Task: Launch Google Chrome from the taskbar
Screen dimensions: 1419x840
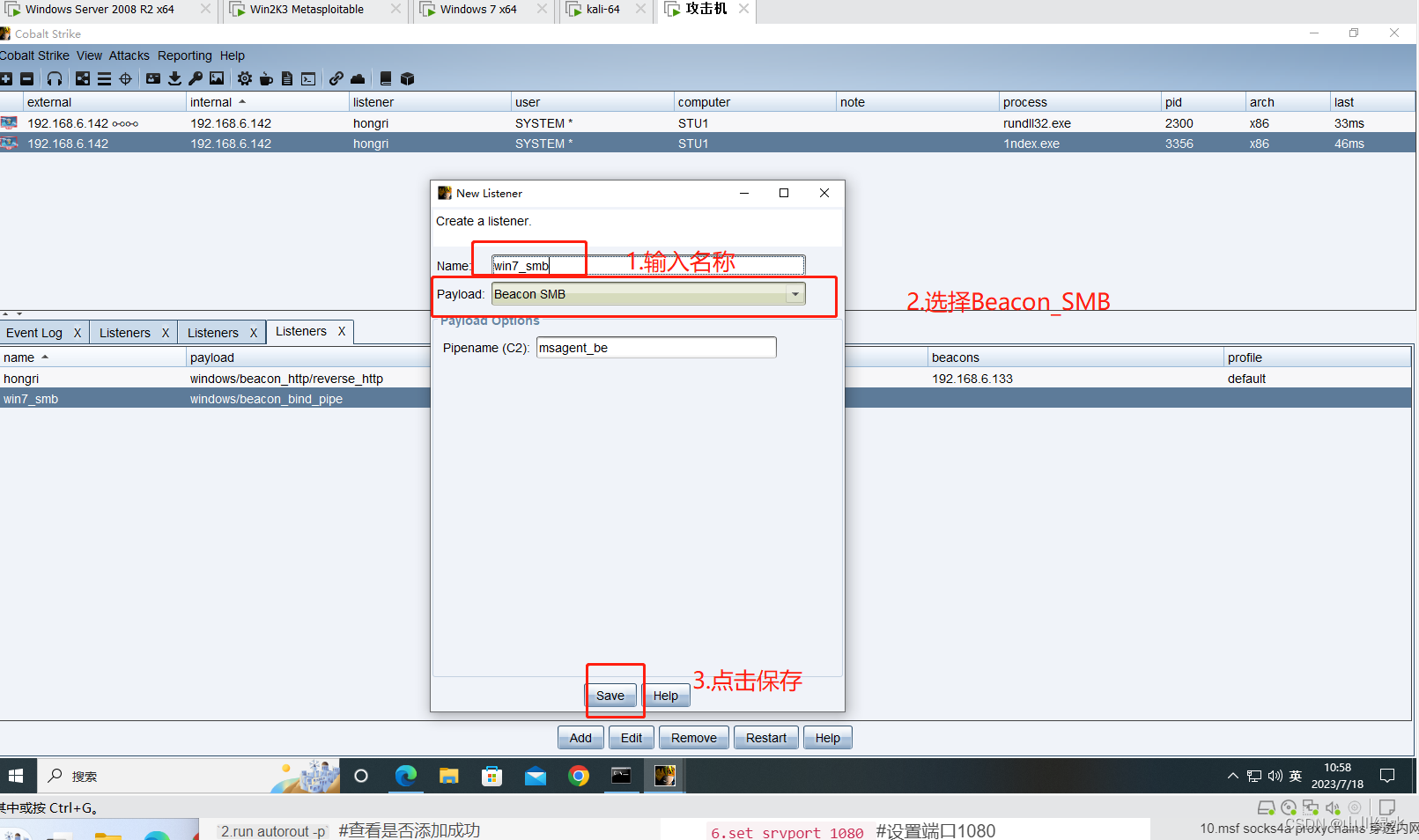Action: tap(579, 776)
